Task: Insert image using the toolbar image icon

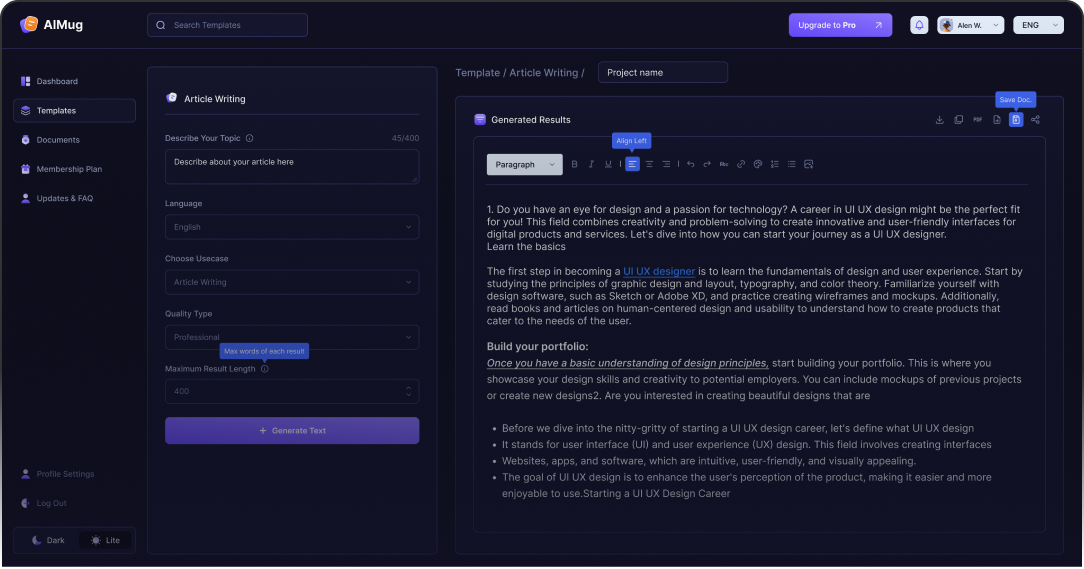Action: coord(809,164)
